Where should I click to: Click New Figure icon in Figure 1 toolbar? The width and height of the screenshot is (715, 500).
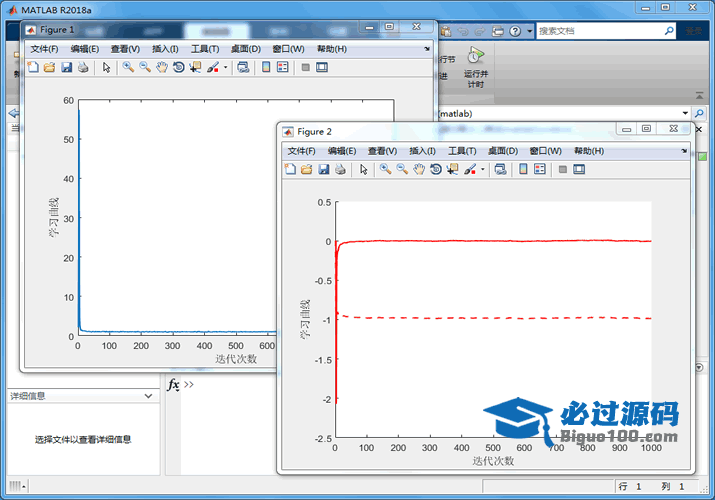coord(33,67)
